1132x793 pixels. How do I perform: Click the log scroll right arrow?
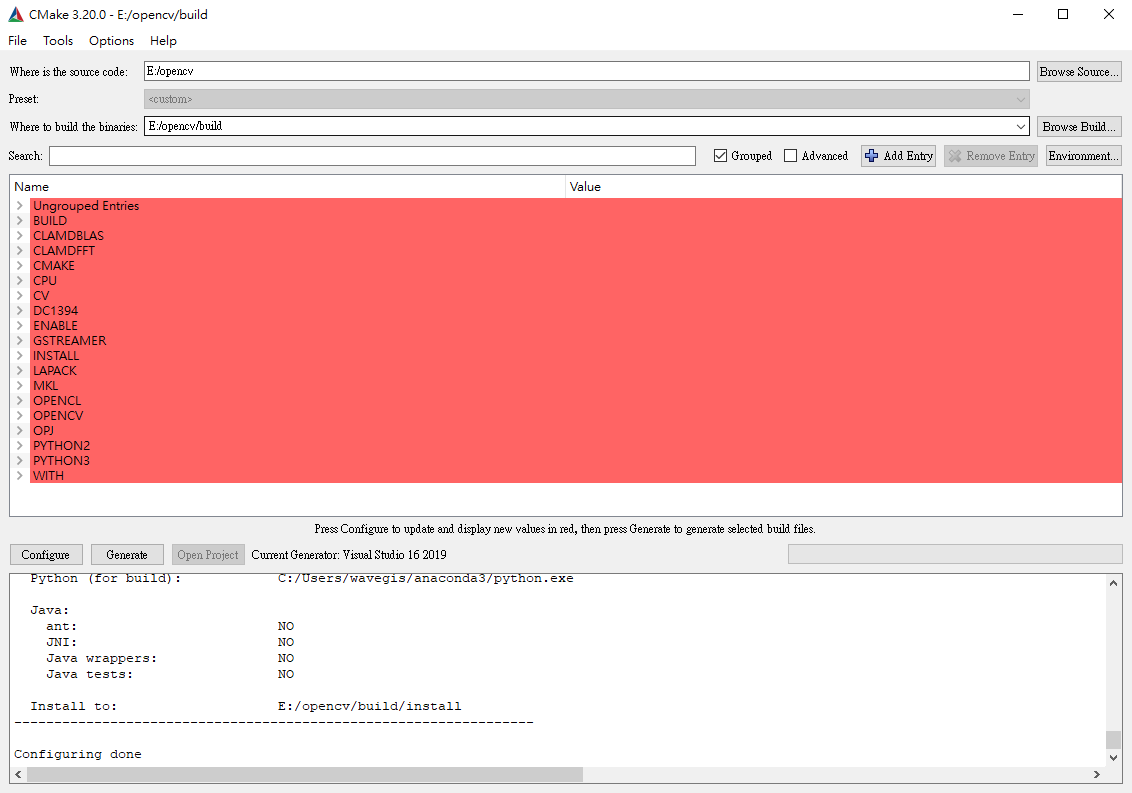(1097, 774)
